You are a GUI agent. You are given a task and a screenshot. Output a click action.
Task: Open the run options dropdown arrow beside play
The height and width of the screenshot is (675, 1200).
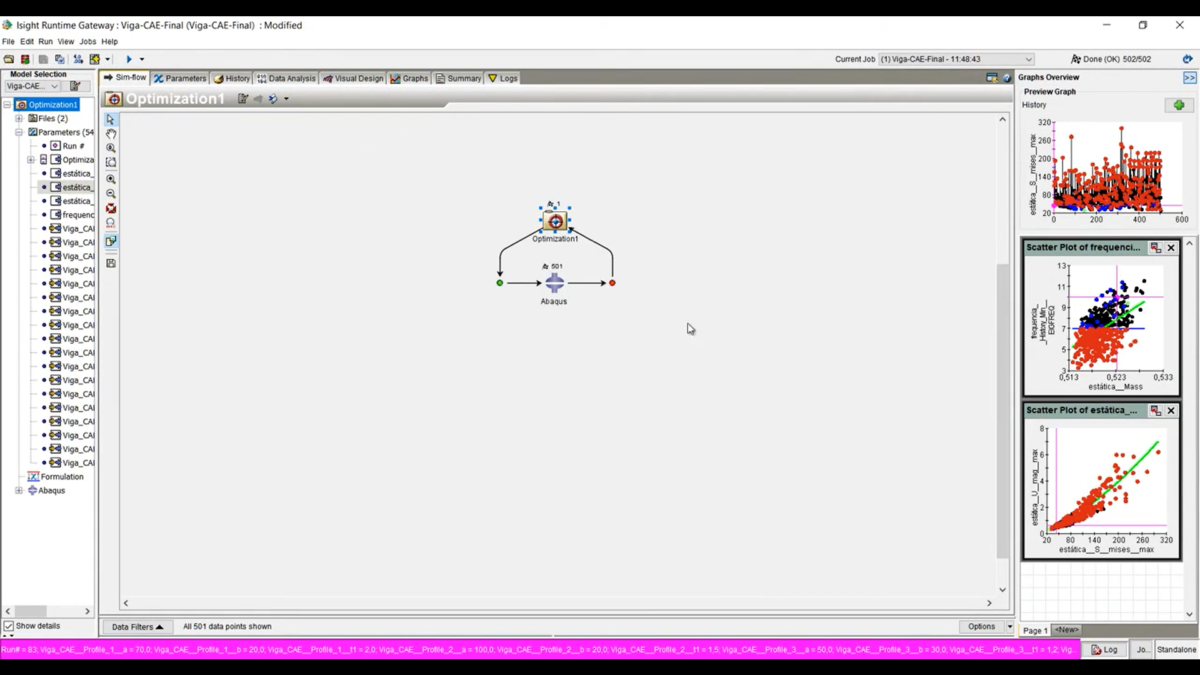click(x=142, y=59)
